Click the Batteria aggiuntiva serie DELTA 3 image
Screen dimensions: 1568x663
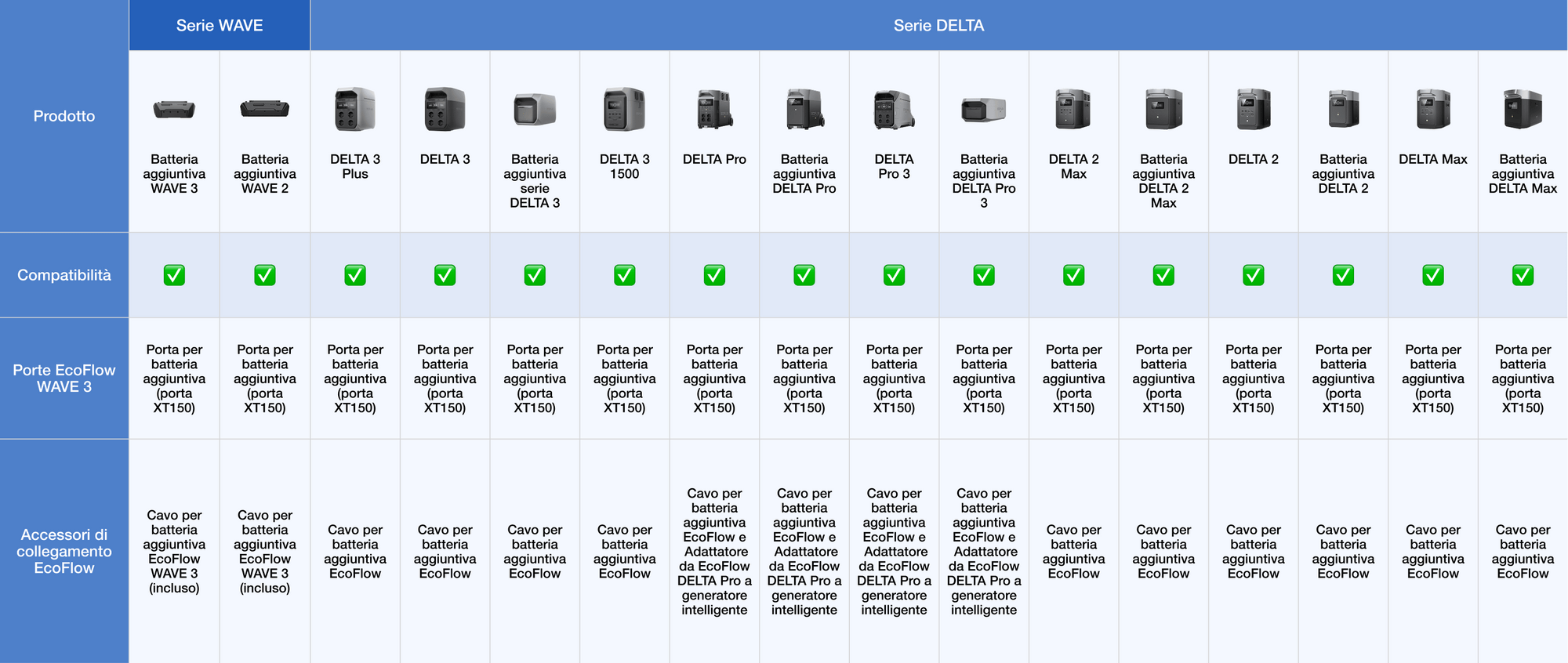pos(535,110)
